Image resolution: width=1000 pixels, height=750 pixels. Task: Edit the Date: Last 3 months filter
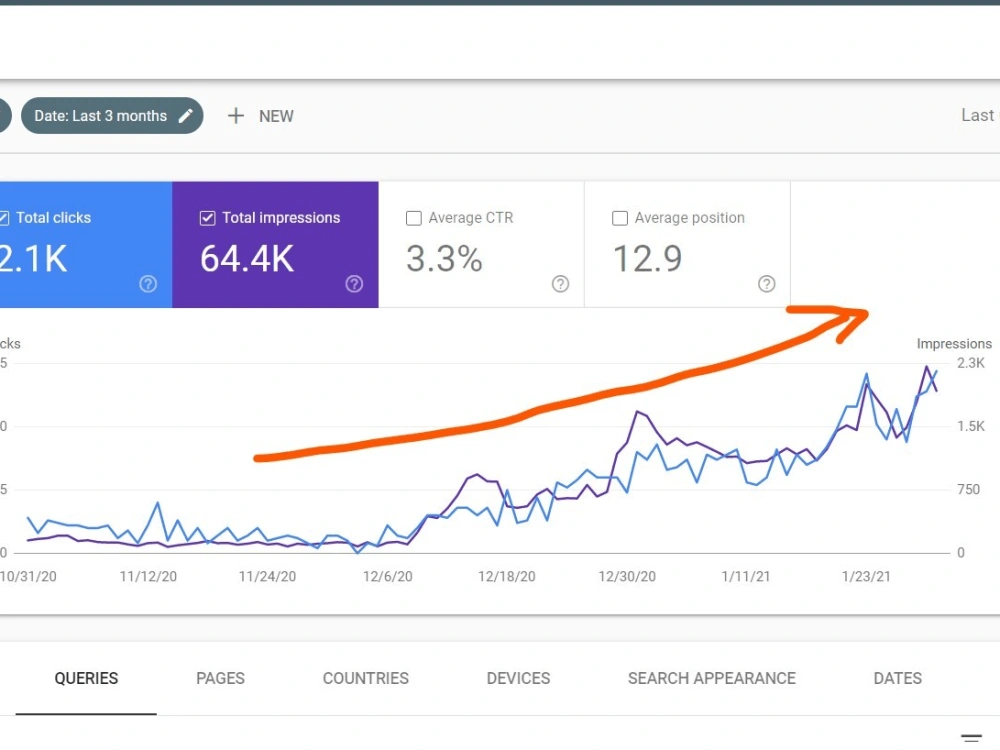coord(112,115)
